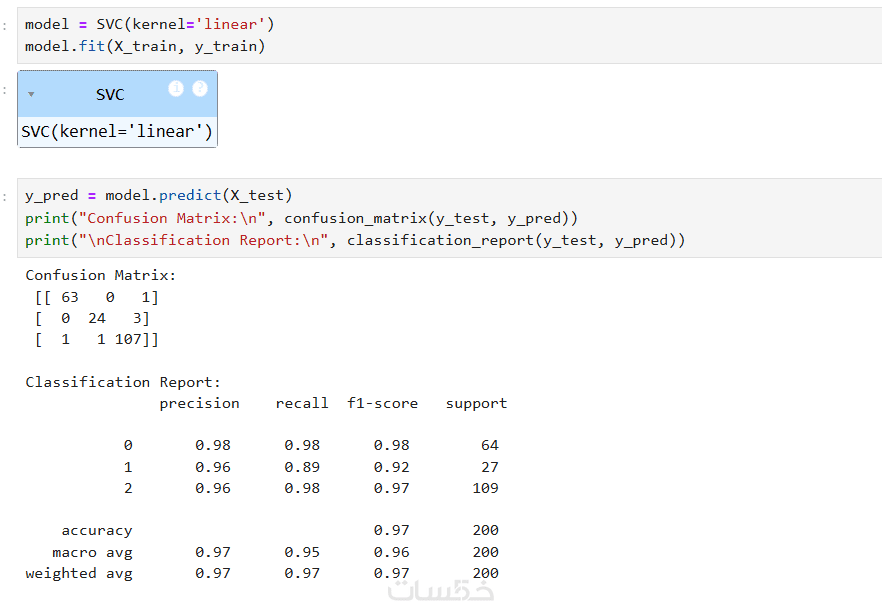Open SVC documentation question-mark icon
The image size is (882, 613).
pos(200,89)
